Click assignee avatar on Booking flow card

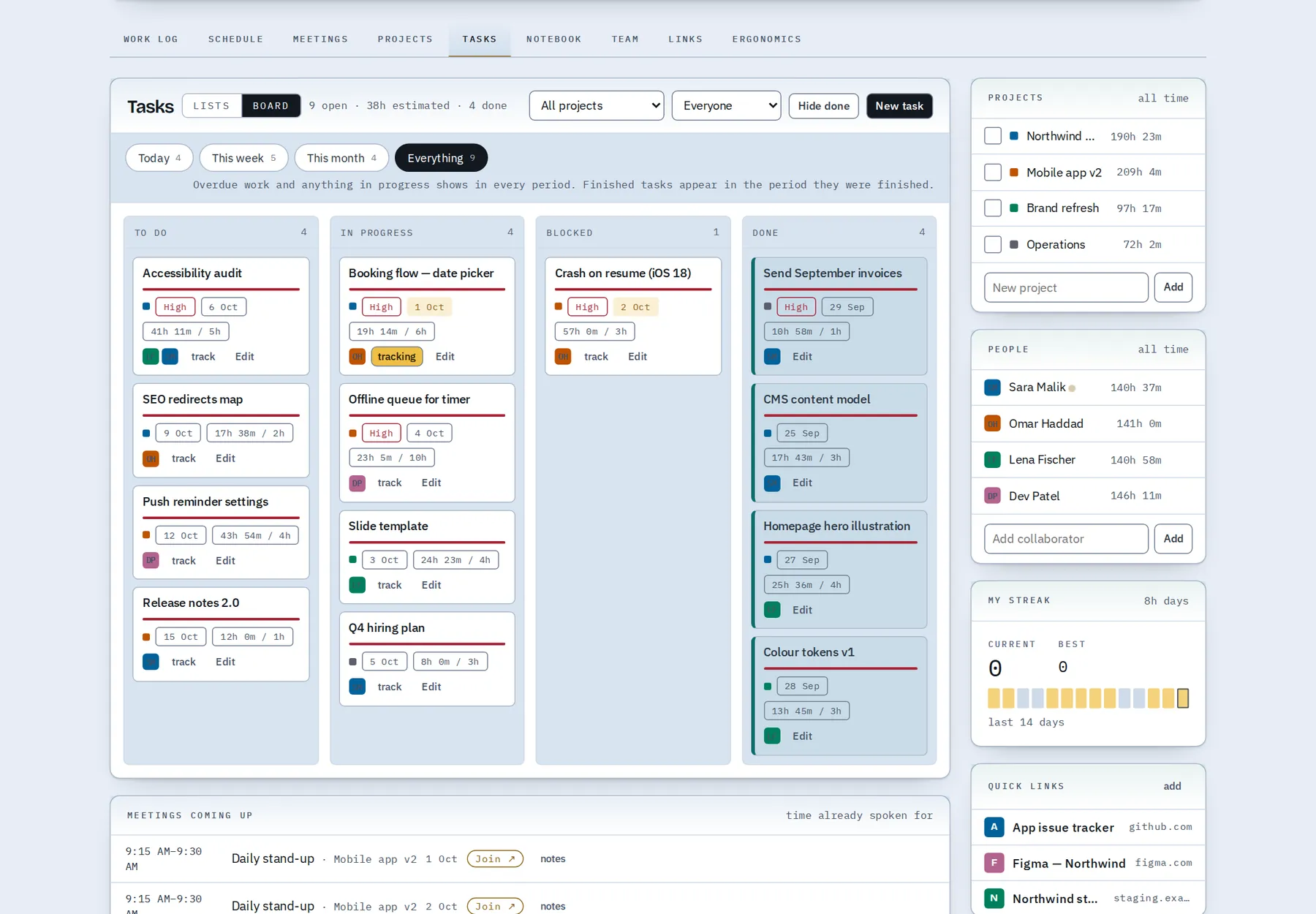(x=357, y=357)
